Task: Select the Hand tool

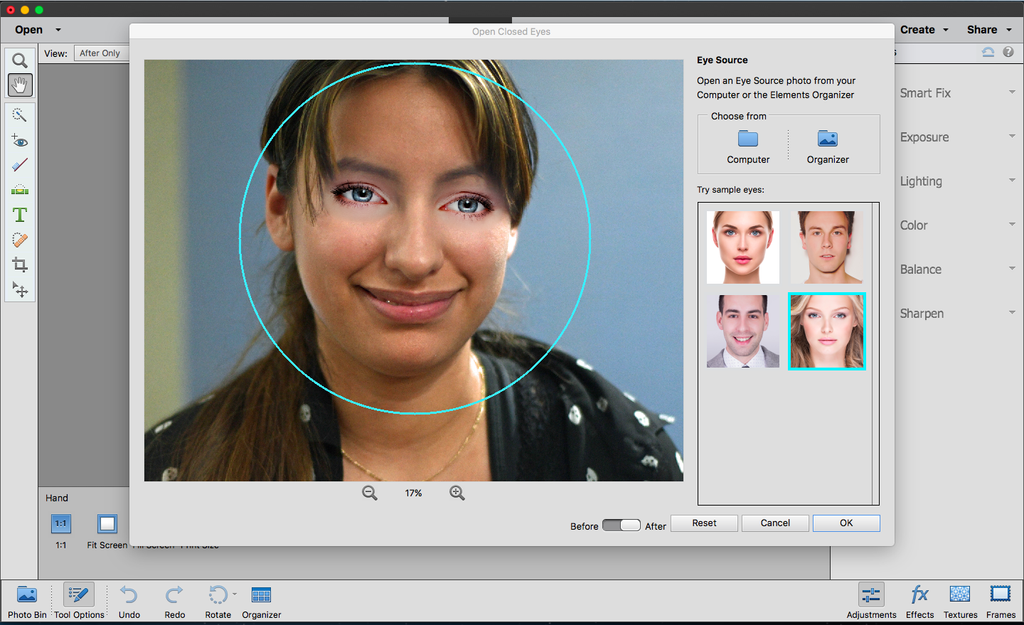Action: point(20,84)
